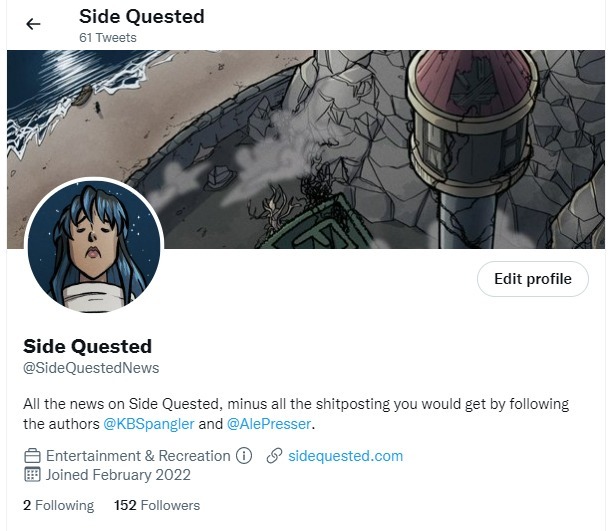Click the chain link icon
This screenshot has height=531, width=612.
274,456
